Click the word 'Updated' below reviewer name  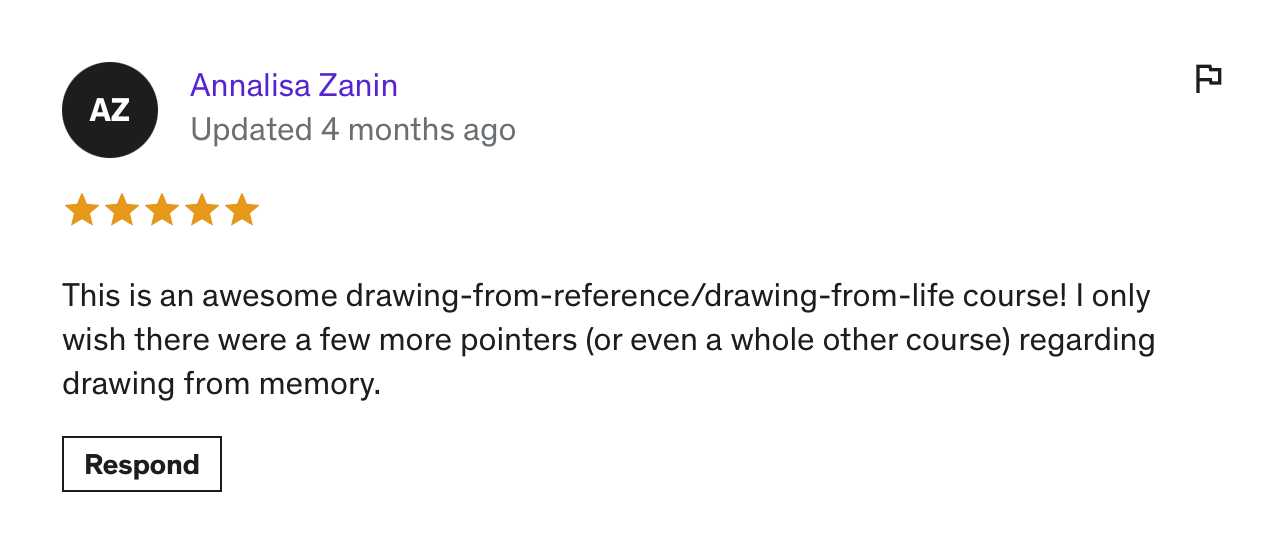tap(252, 130)
